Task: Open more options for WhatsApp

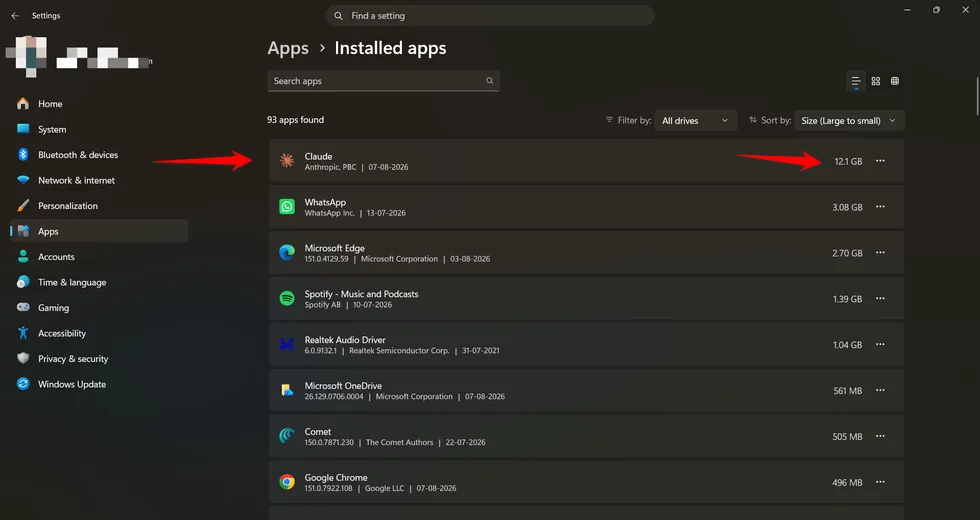Action: 880,207
